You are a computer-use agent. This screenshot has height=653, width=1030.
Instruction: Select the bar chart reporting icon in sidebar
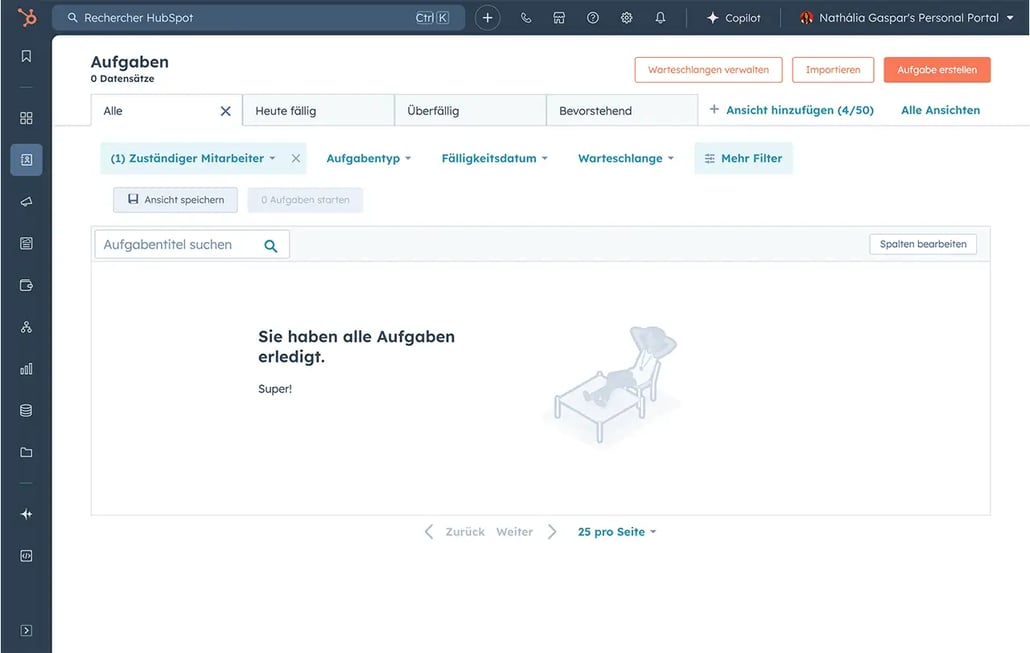(x=25, y=368)
